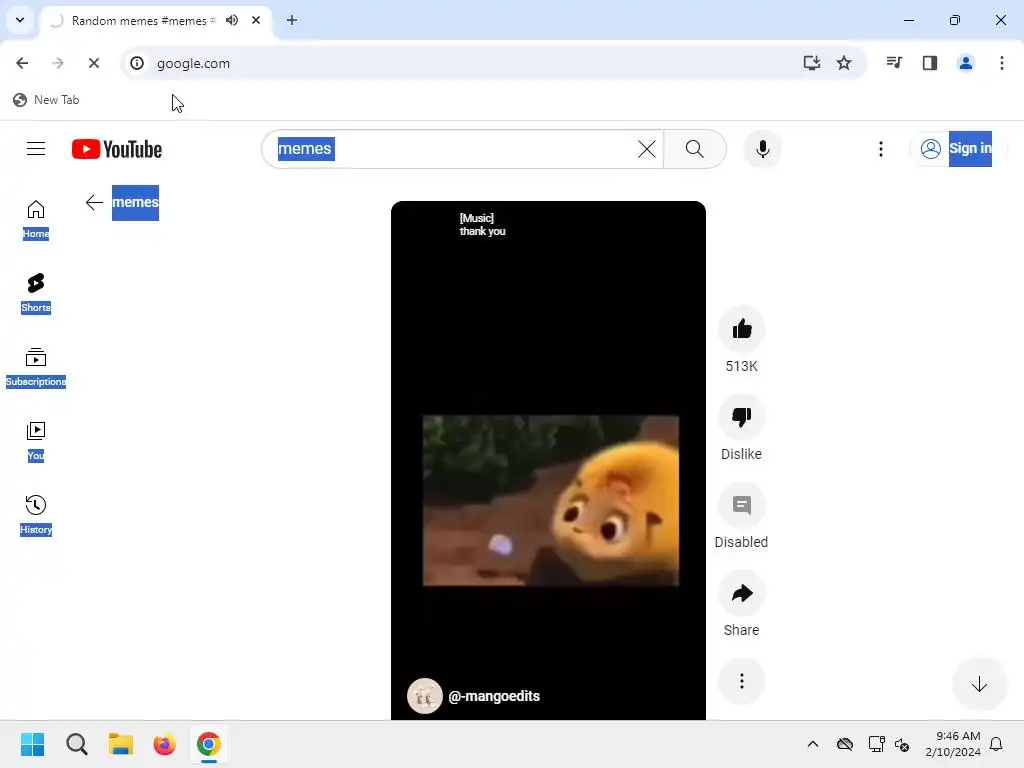This screenshot has width=1024, height=768.
Task: Pause the playing Short video
Action: (548, 460)
